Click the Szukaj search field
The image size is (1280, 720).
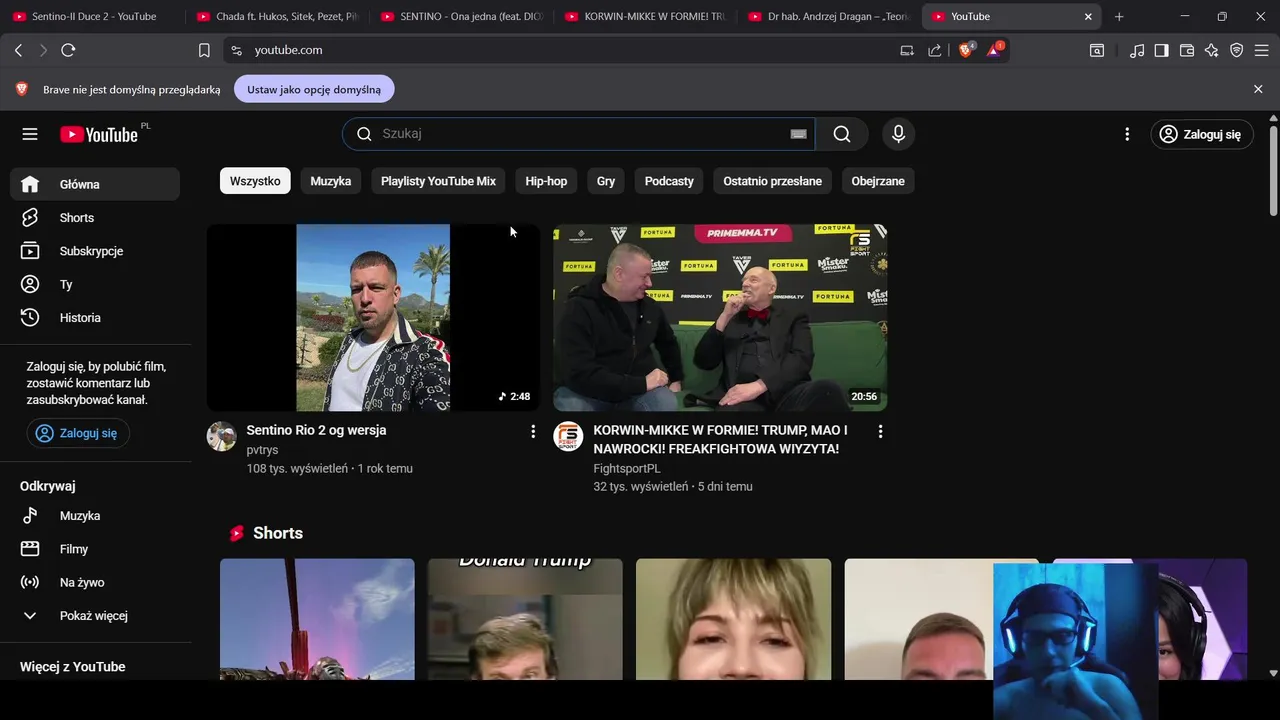580,134
